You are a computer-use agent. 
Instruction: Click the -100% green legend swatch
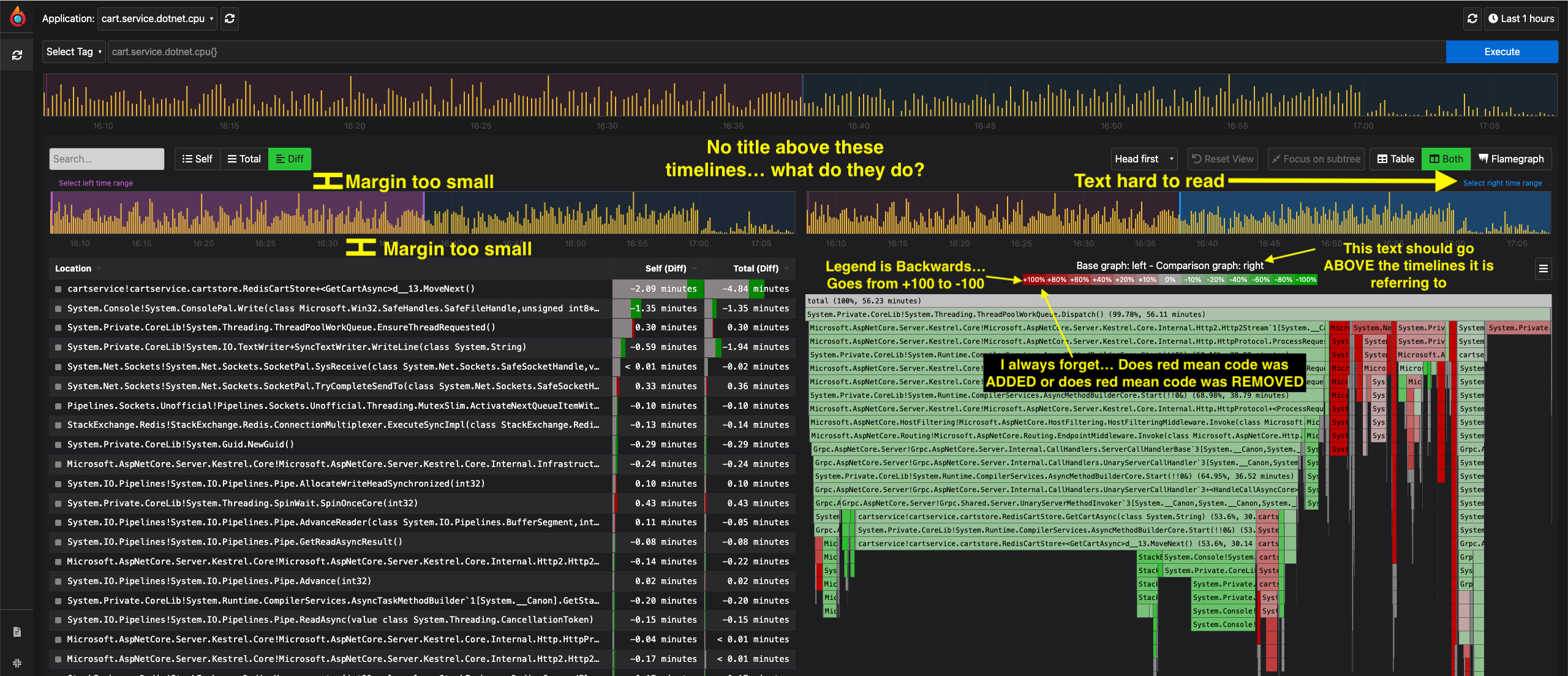[1306, 279]
